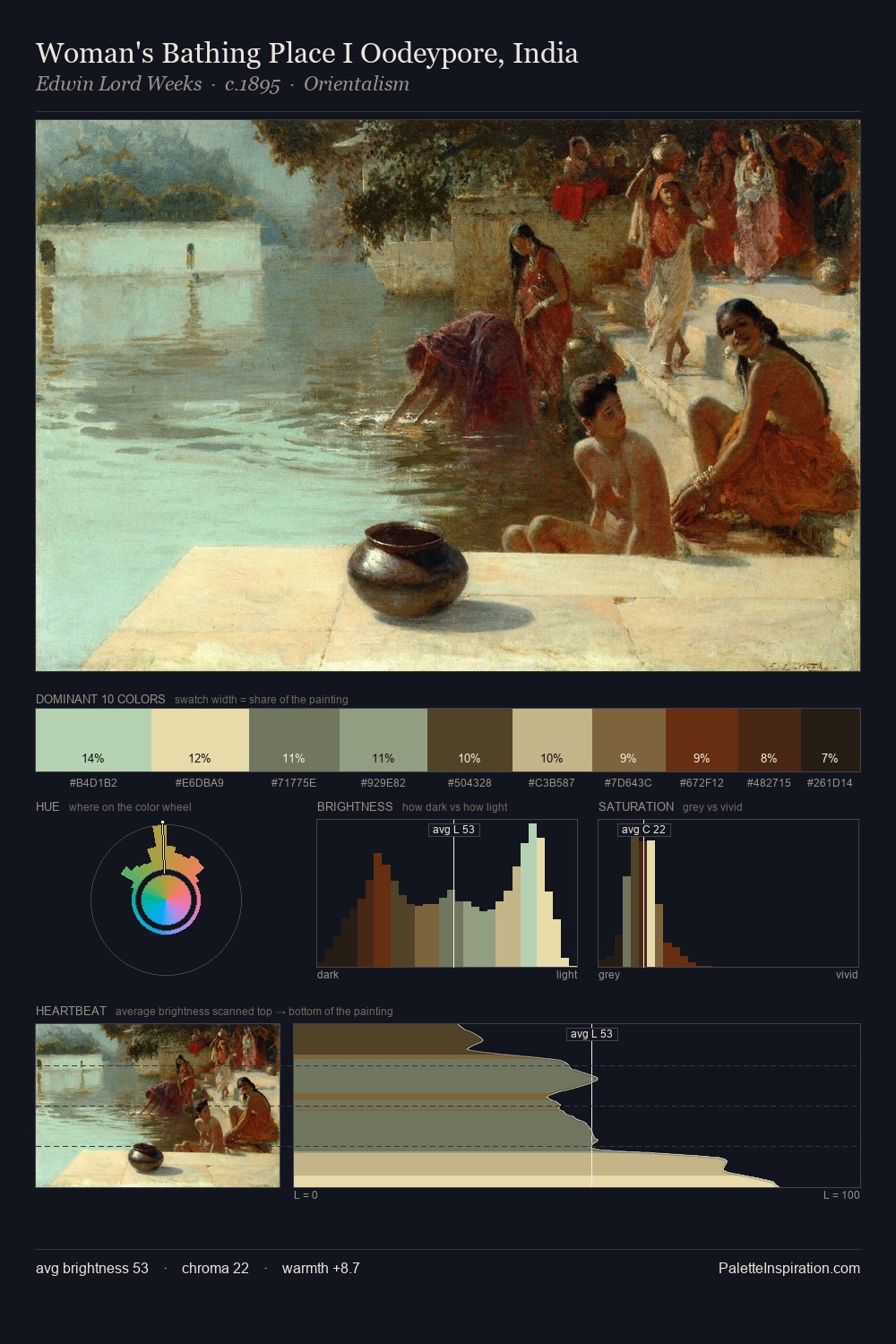The image size is (896, 1344).
Task: Click the #71775E olive grey swatch
Action: (x=294, y=740)
